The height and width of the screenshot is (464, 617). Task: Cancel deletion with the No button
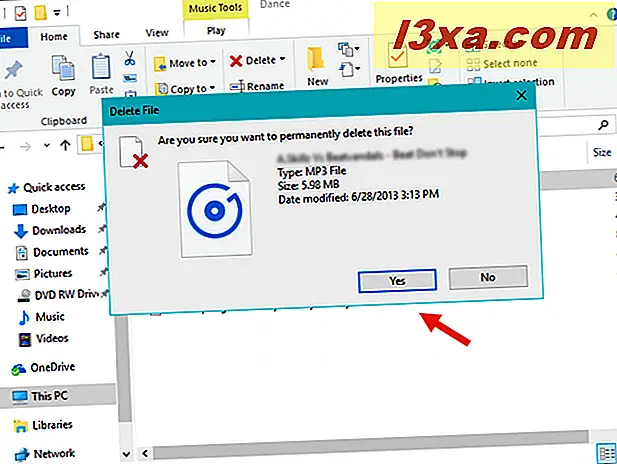click(488, 277)
